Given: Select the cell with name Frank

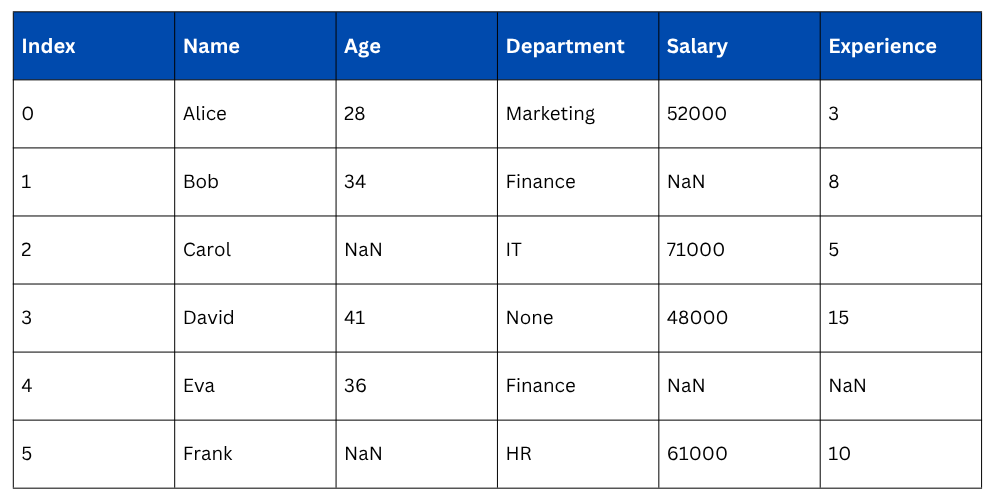Looking at the screenshot, I should 207,454.
